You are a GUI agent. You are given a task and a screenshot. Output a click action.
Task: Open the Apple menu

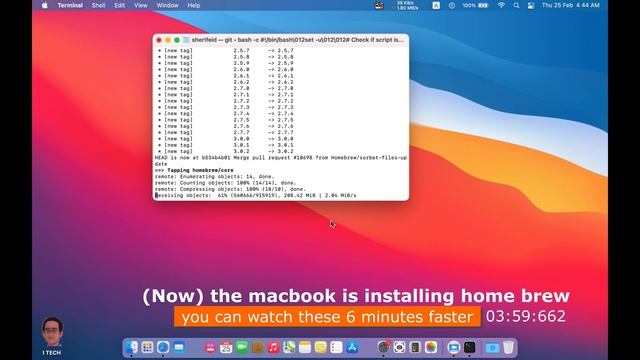45,5
